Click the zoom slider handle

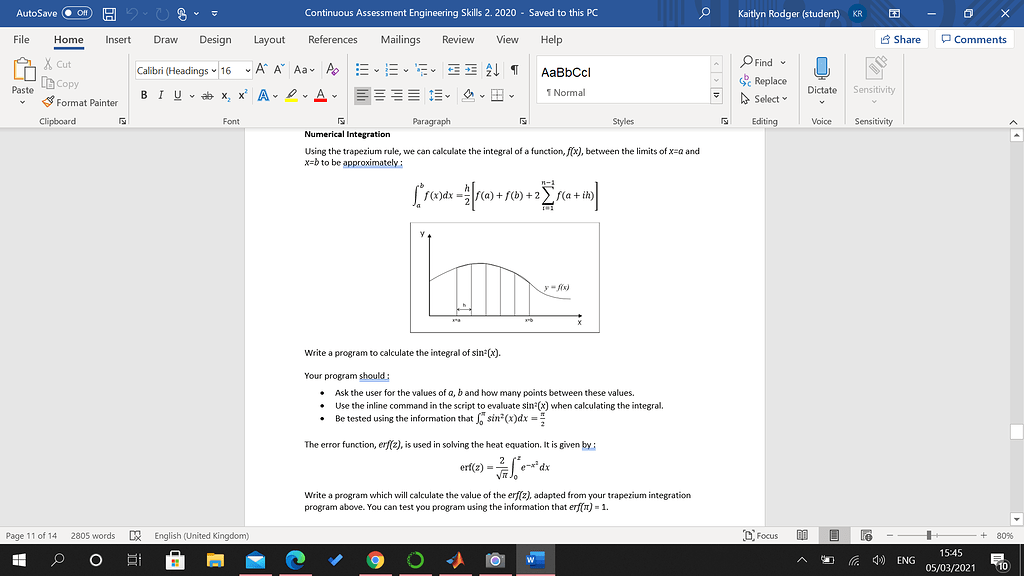tap(929, 536)
